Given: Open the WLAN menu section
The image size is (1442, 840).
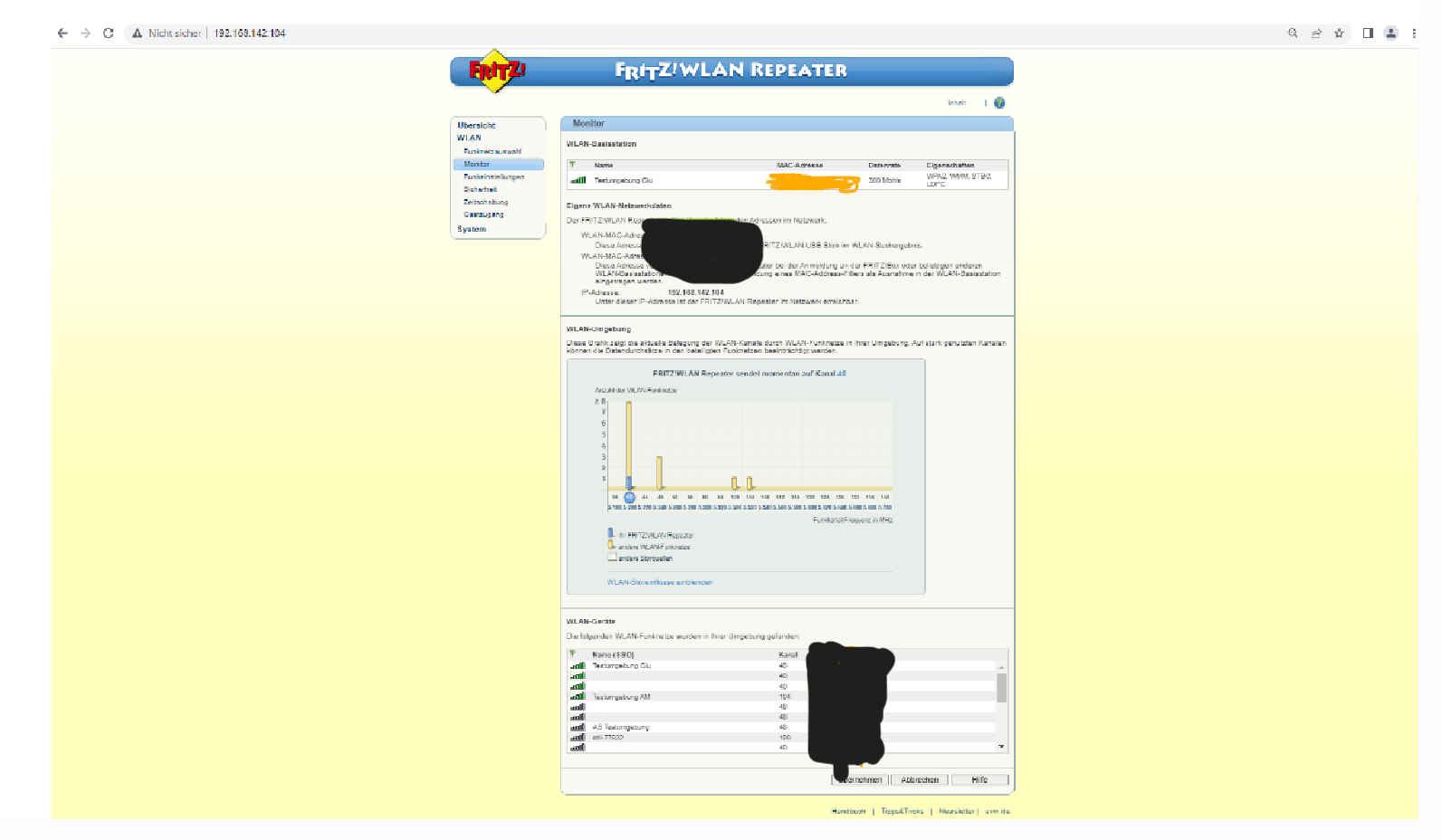Looking at the screenshot, I should tap(469, 138).
